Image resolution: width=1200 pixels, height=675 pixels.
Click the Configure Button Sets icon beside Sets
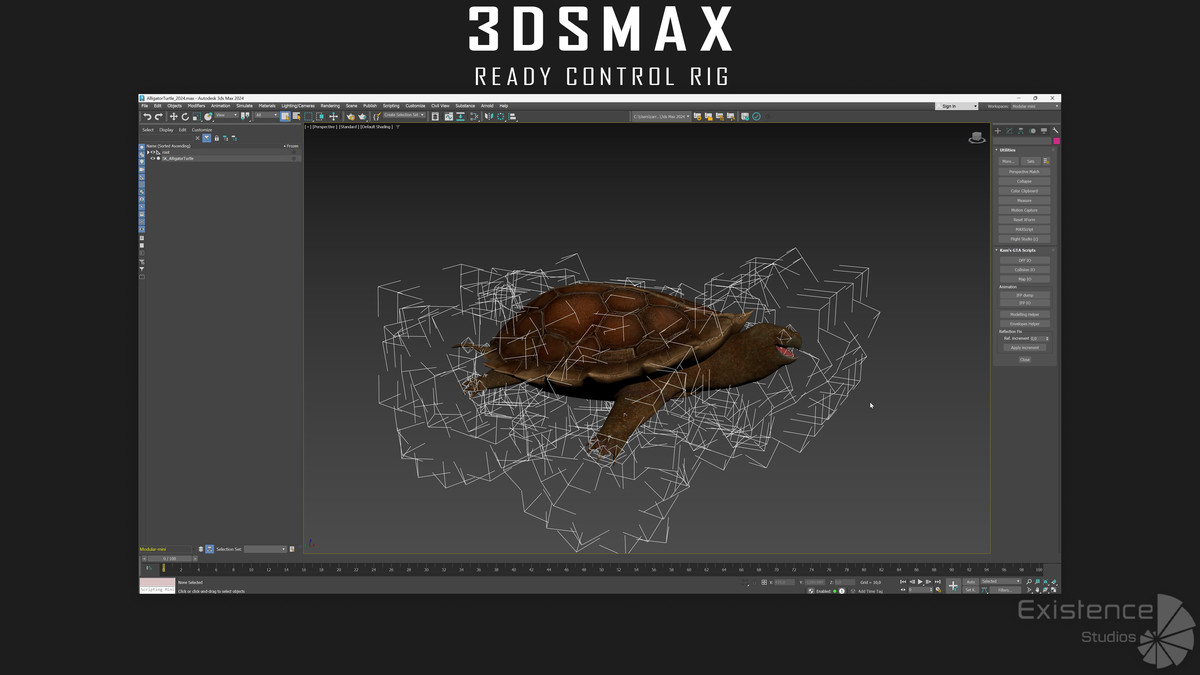point(1046,161)
